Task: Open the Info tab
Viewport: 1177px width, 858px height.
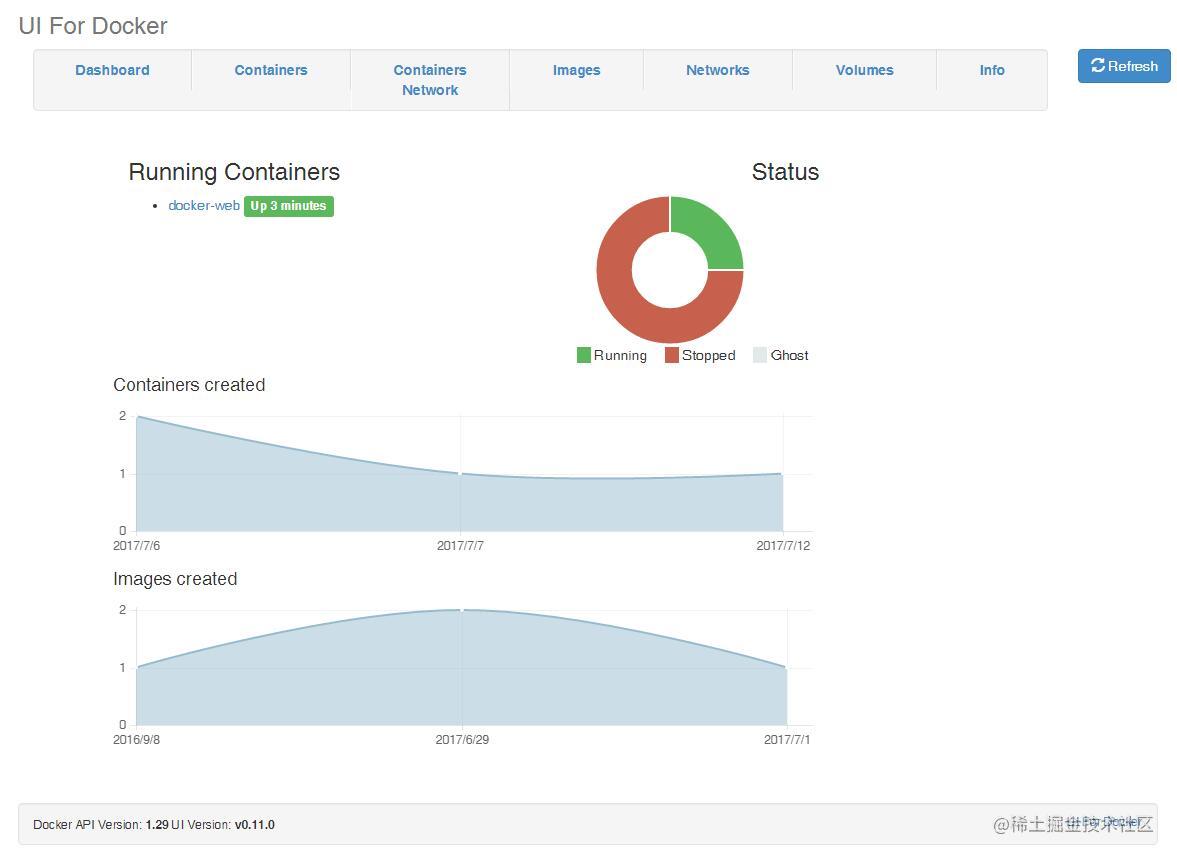Action: click(x=991, y=70)
